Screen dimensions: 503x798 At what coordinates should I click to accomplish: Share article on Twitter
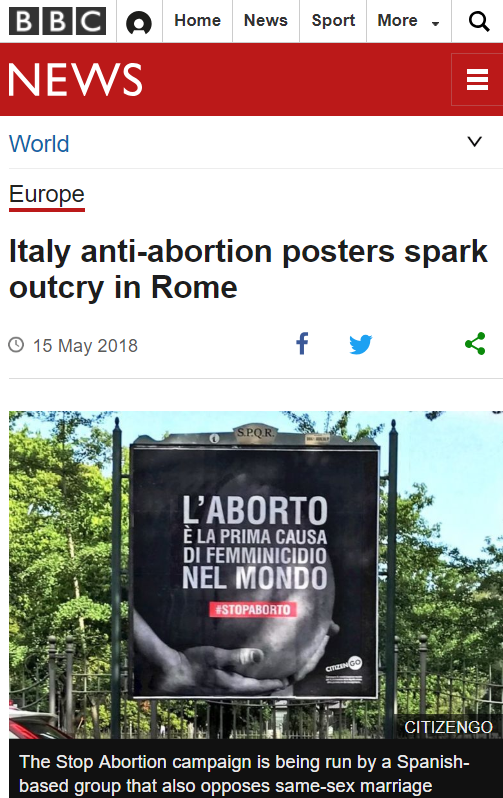[360, 345]
